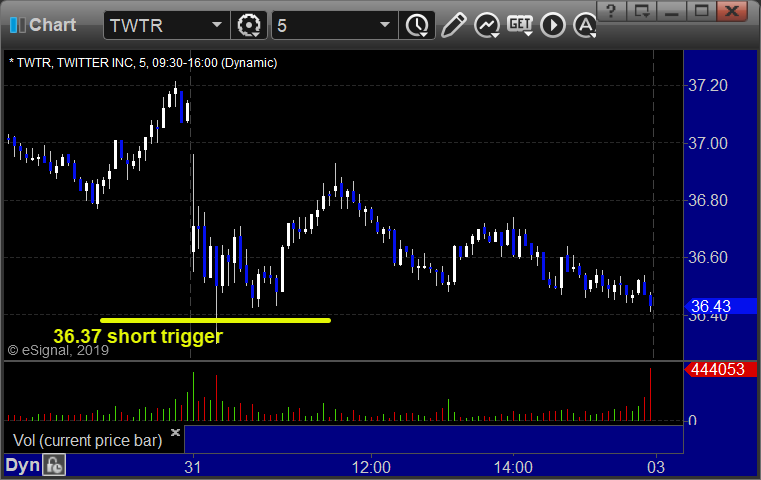This screenshot has width=761, height=480.
Task: Click the 12:00 time axis label
Action: pos(371,467)
